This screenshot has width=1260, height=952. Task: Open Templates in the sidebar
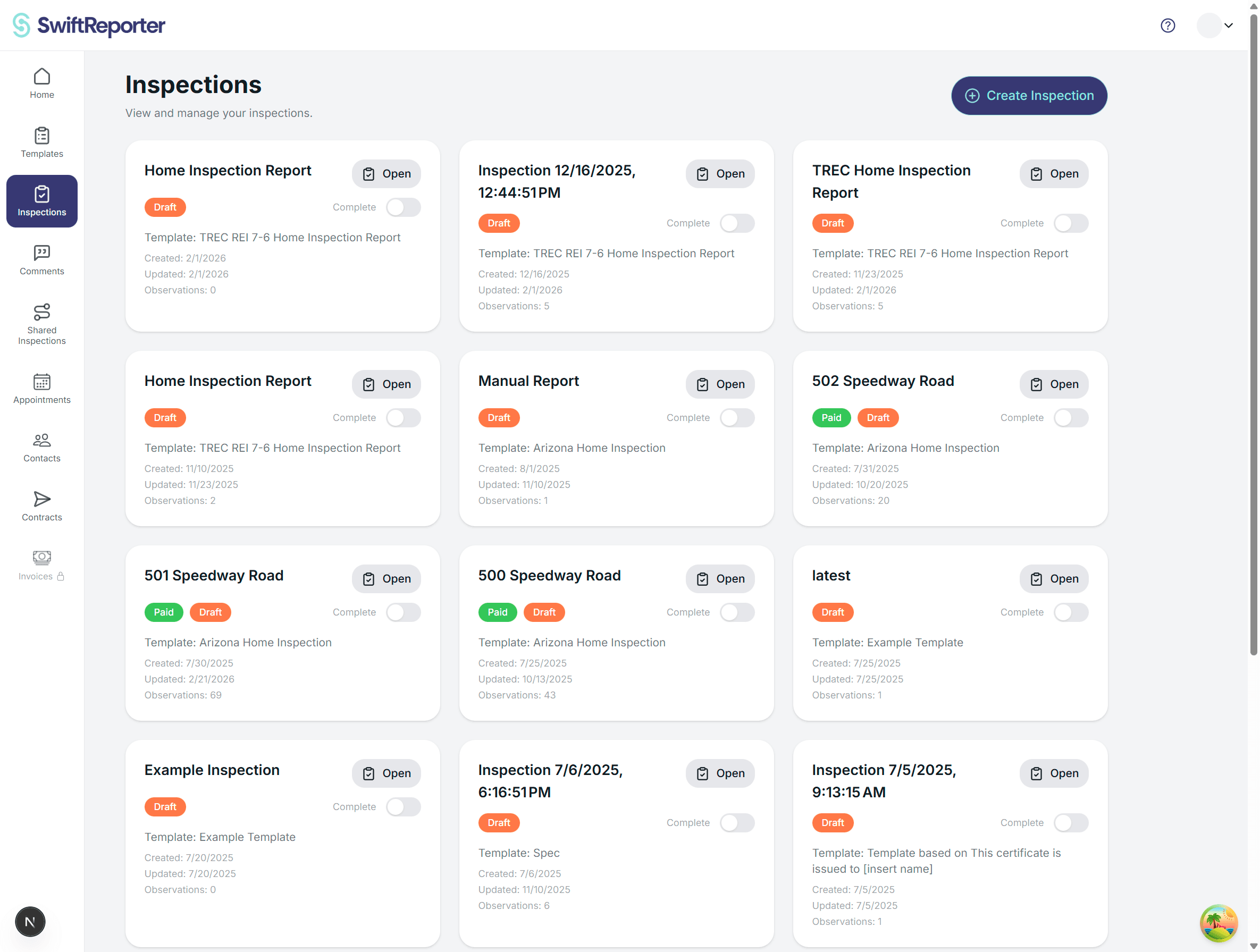(41, 142)
